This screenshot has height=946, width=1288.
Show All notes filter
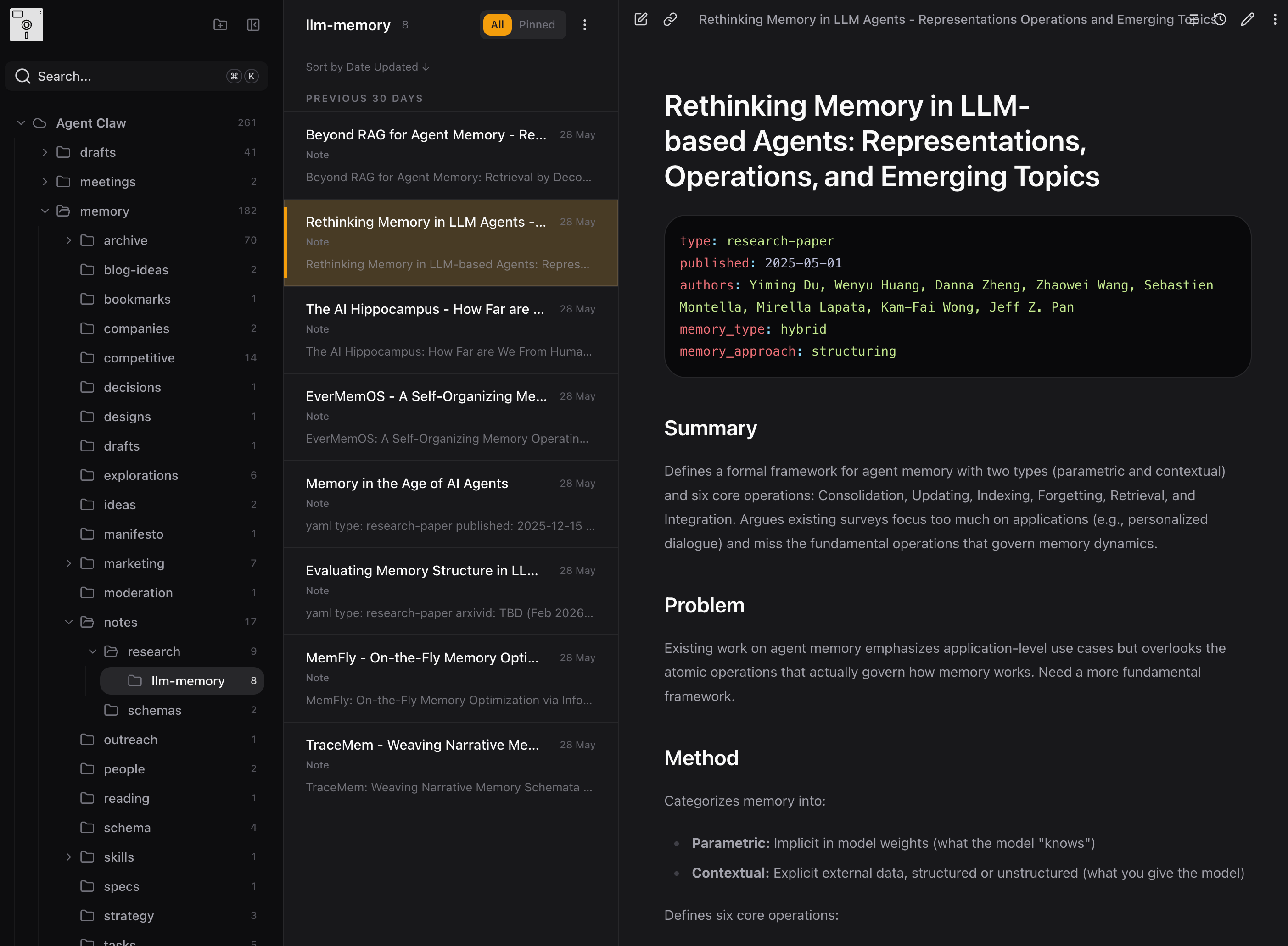tap(497, 25)
